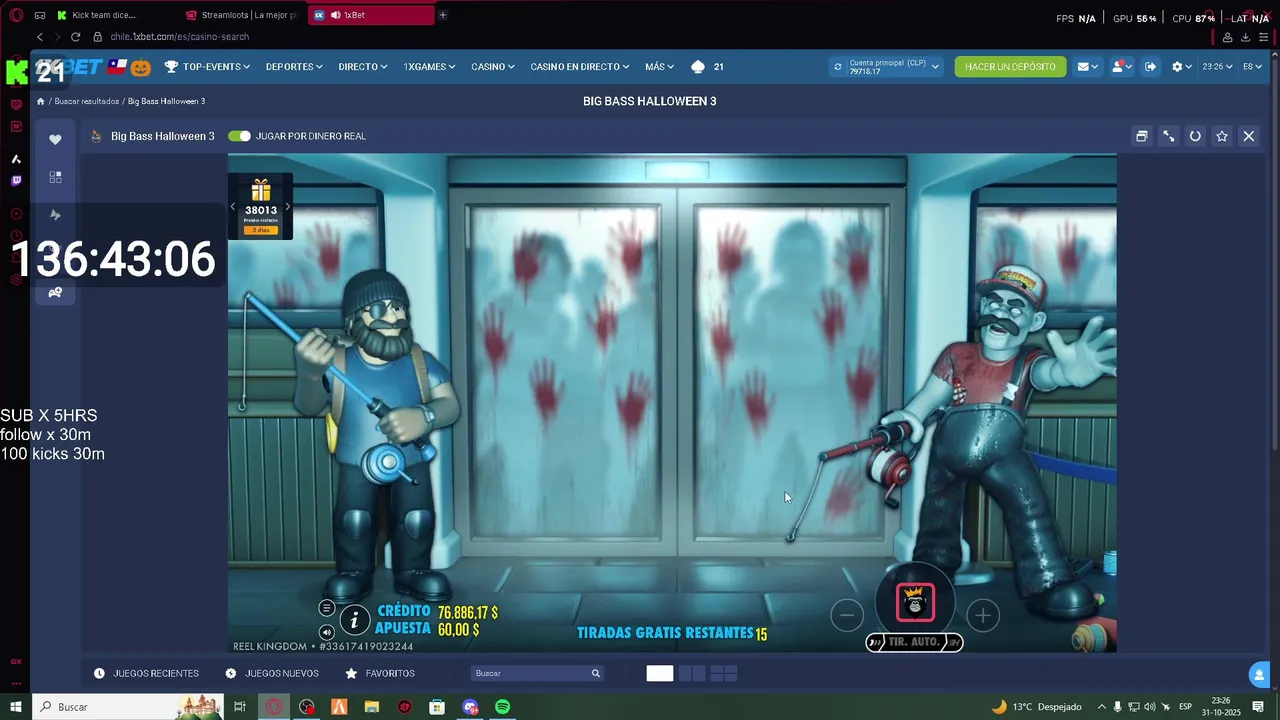Open the home icon in breadcrumb
Image resolution: width=1280 pixels, height=720 pixels.
(41, 101)
